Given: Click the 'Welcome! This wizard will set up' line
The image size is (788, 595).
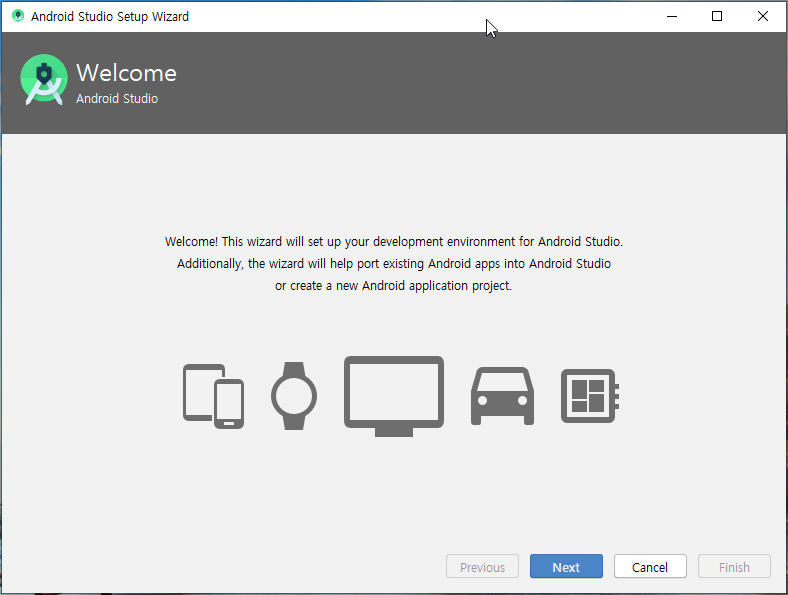Looking at the screenshot, I should (x=393, y=242).
